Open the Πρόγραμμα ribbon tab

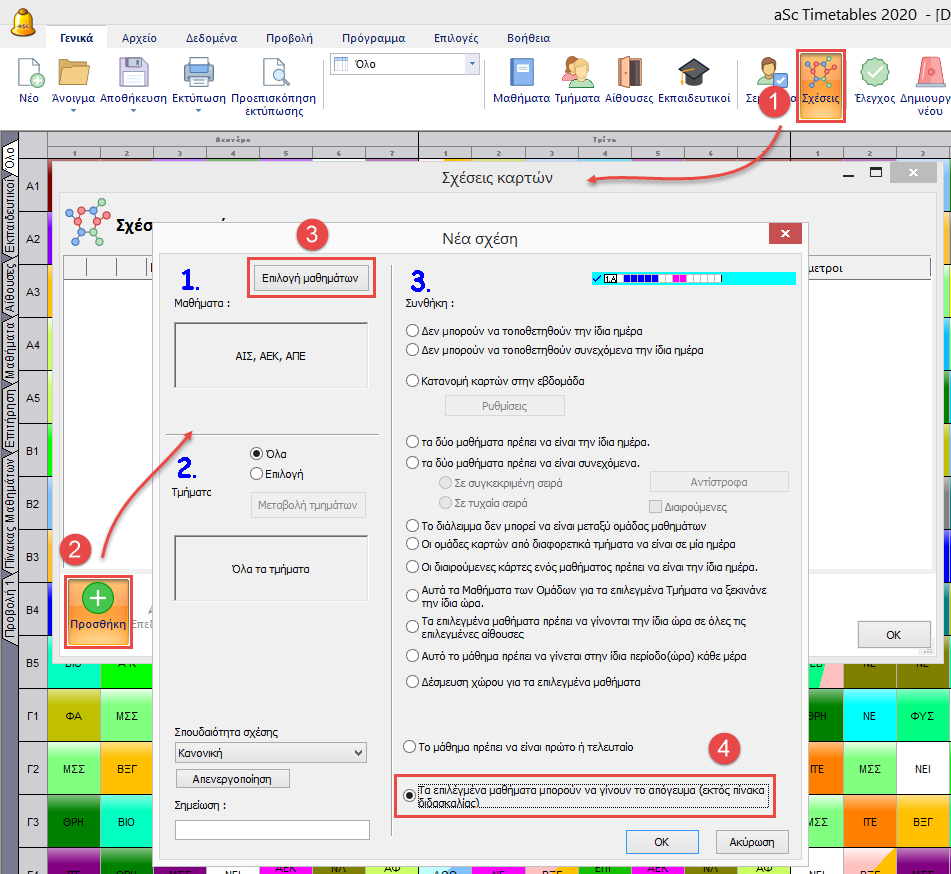click(x=373, y=38)
